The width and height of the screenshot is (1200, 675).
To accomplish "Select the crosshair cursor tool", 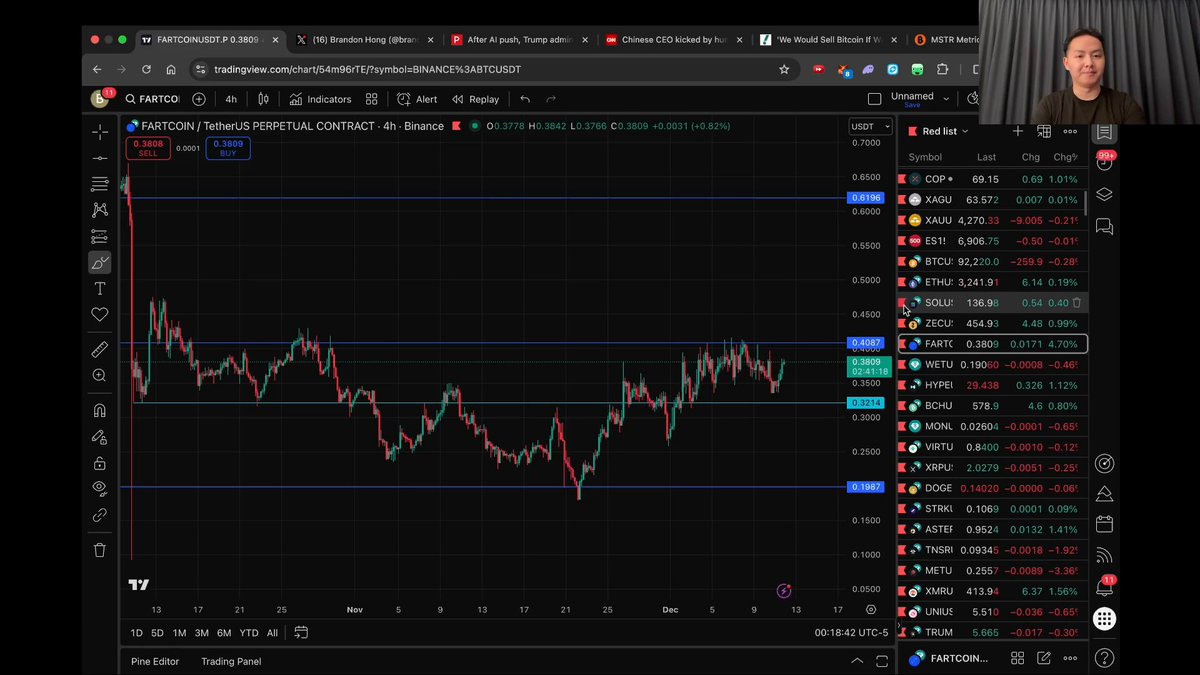I will pos(100,132).
